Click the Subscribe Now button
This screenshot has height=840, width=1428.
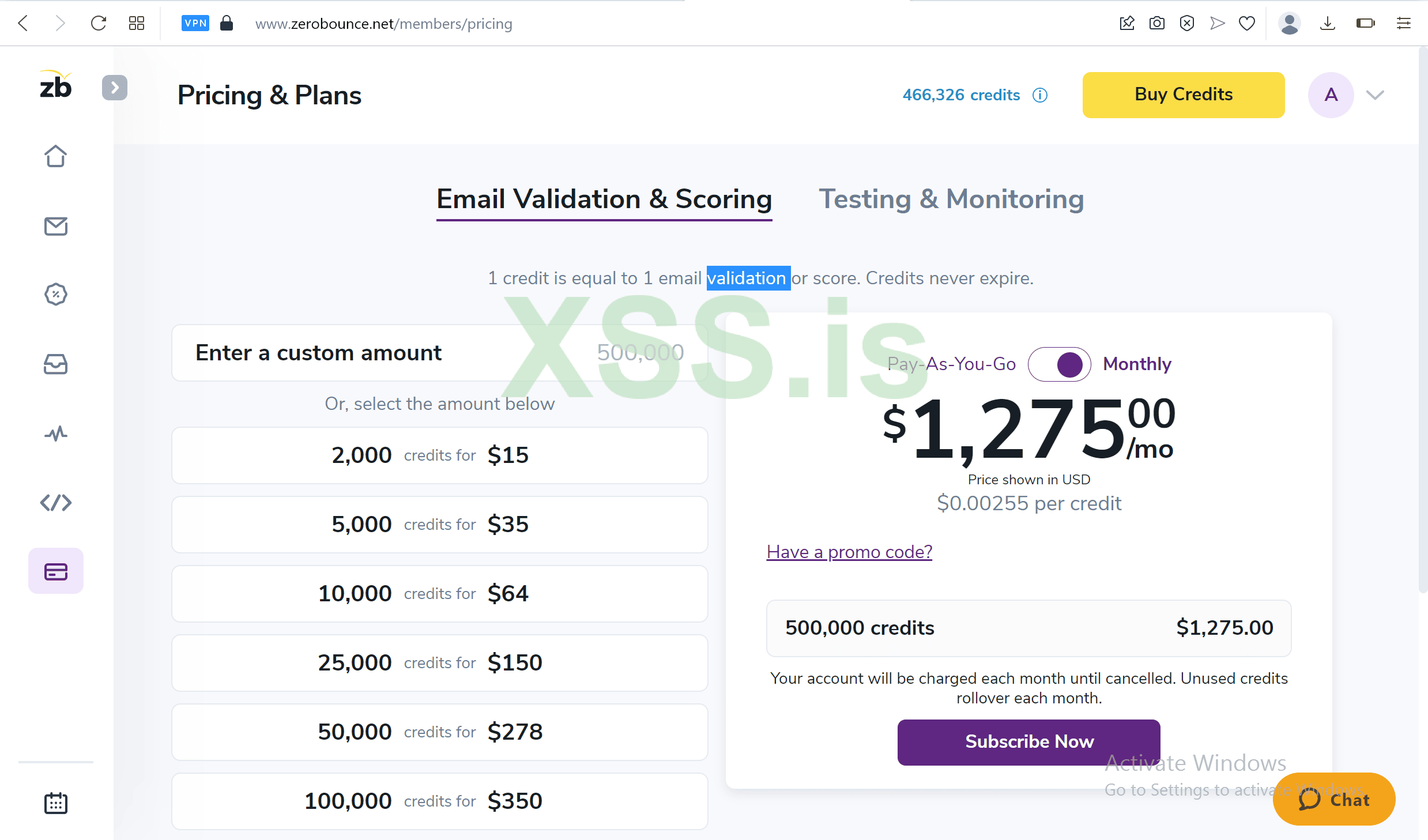(x=1028, y=742)
